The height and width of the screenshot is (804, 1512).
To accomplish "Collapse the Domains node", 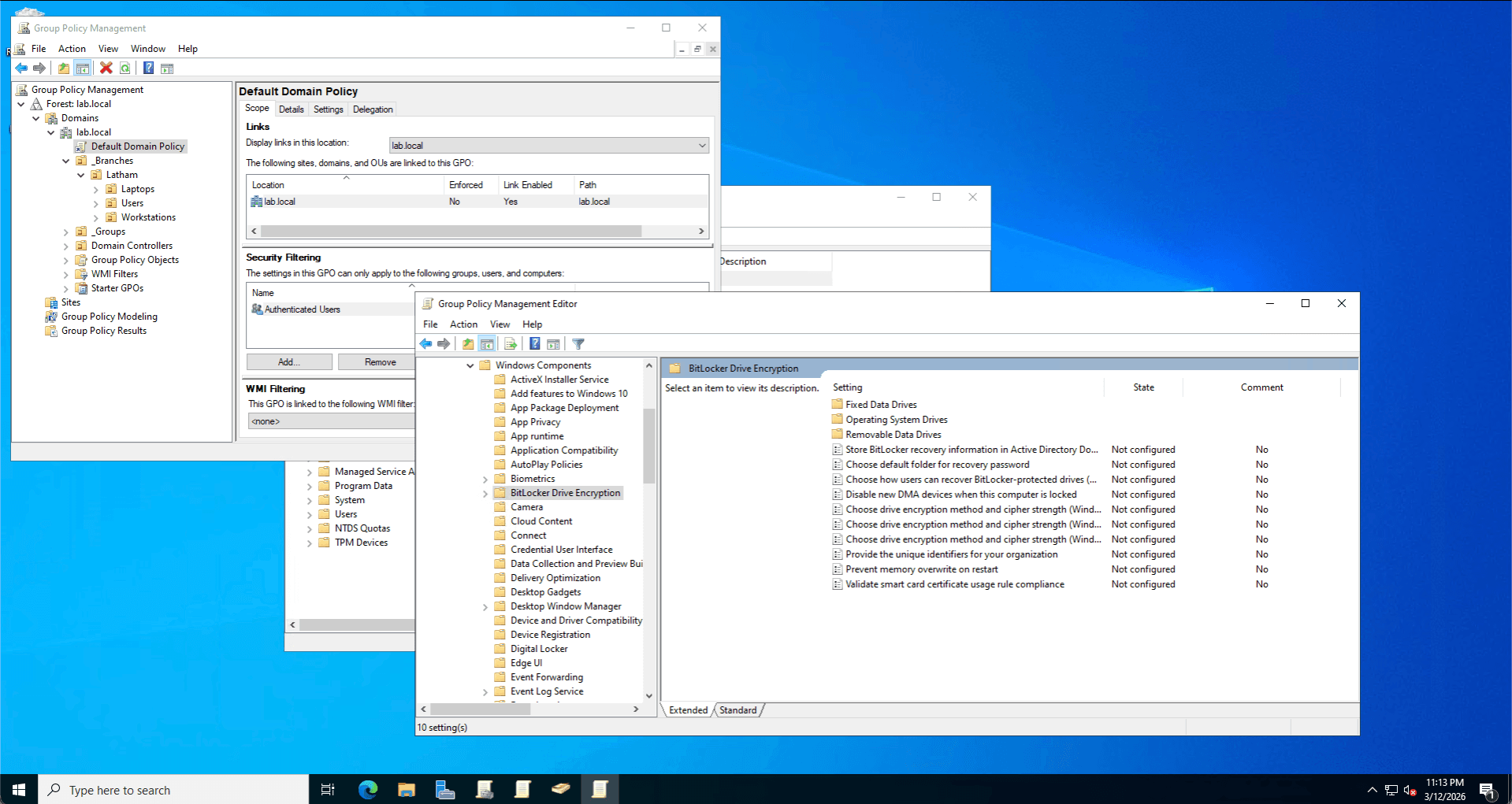I will point(35,118).
